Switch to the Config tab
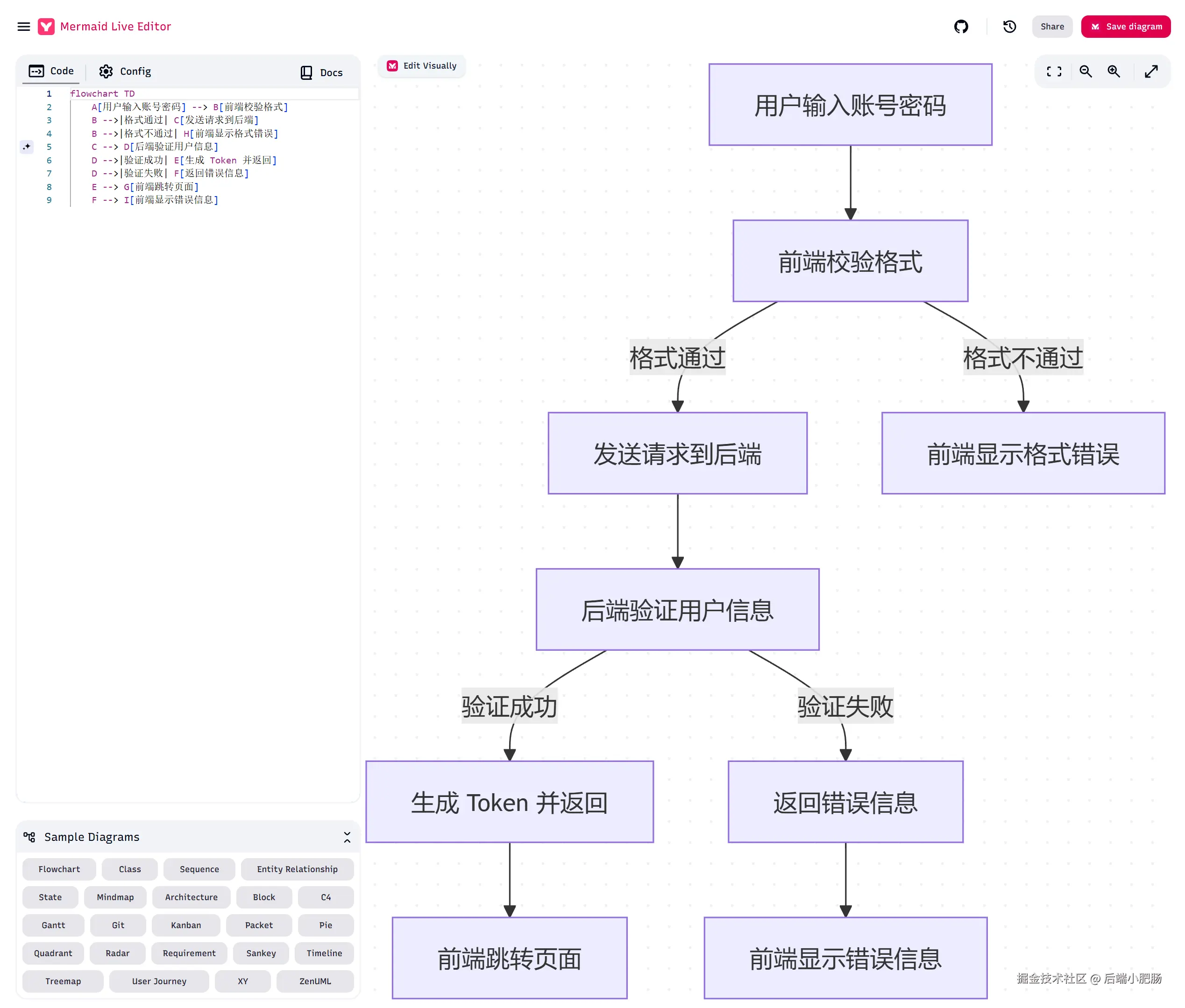Image resolution: width=1185 pixels, height=1008 pixels. tap(125, 71)
